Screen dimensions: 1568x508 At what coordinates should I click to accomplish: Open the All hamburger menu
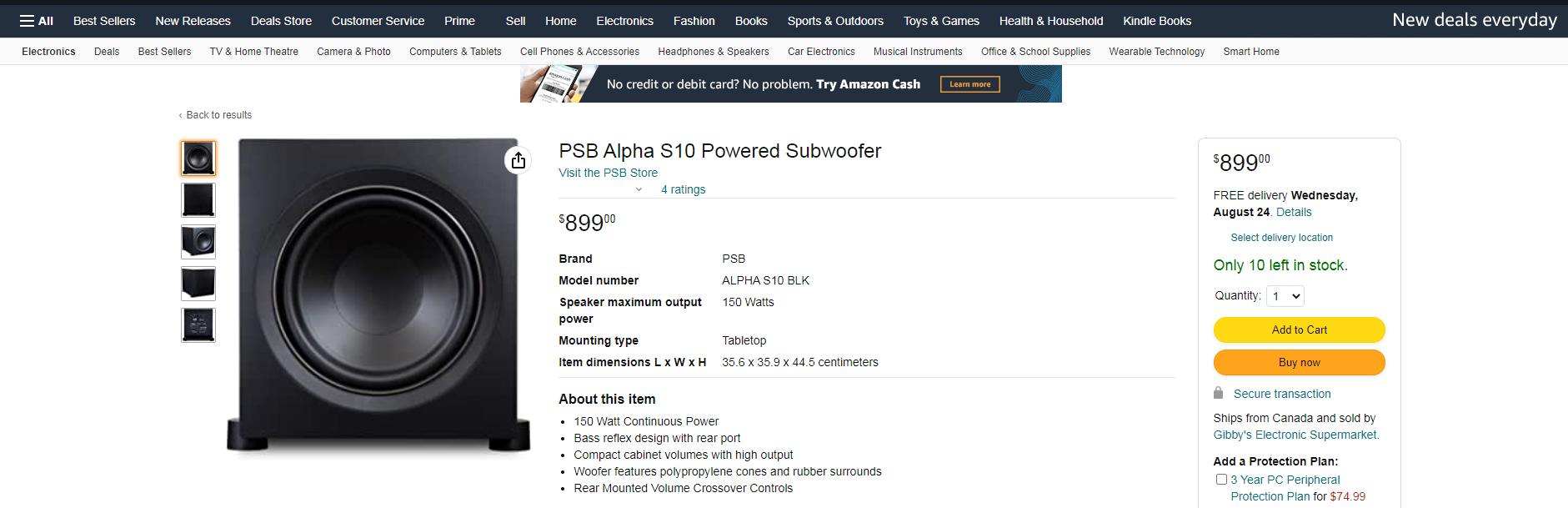coord(36,19)
